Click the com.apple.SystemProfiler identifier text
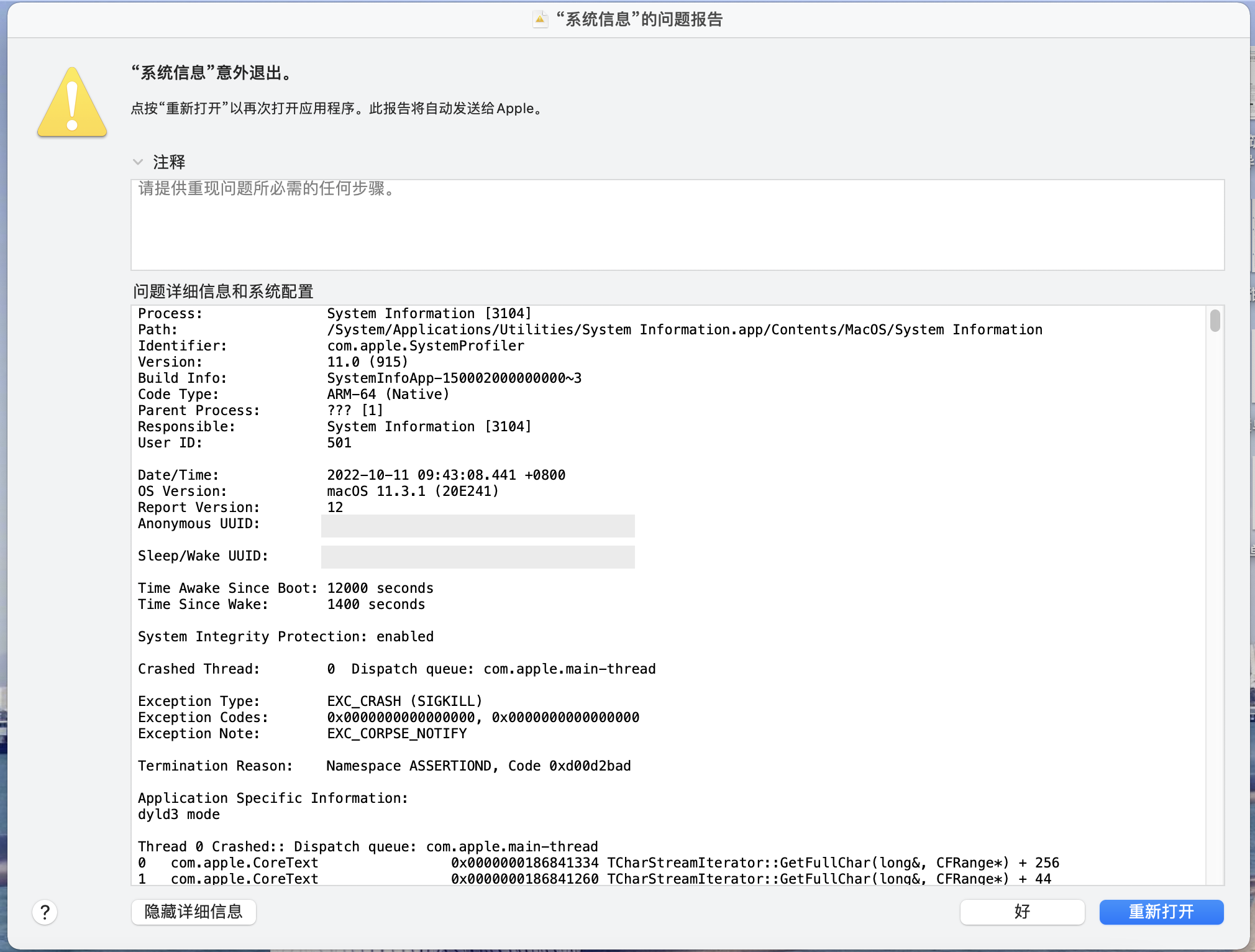The height and width of the screenshot is (952, 1255). 426,346
